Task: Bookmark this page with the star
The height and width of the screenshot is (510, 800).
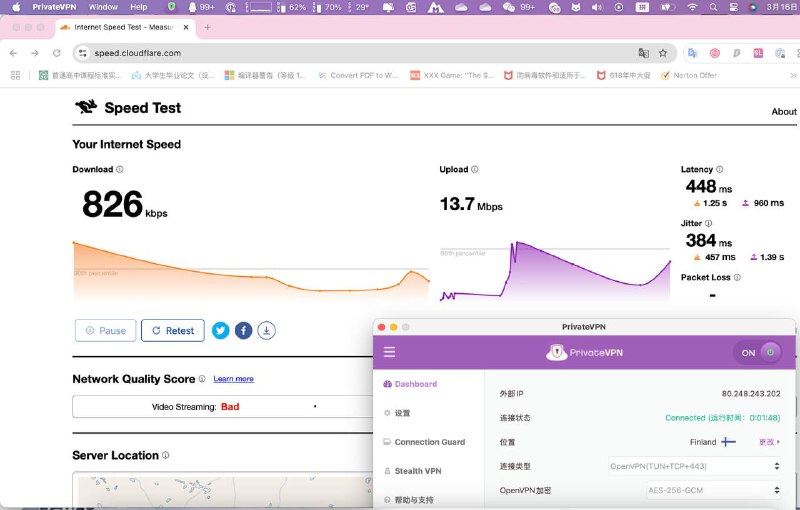Action: [x=663, y=53]
